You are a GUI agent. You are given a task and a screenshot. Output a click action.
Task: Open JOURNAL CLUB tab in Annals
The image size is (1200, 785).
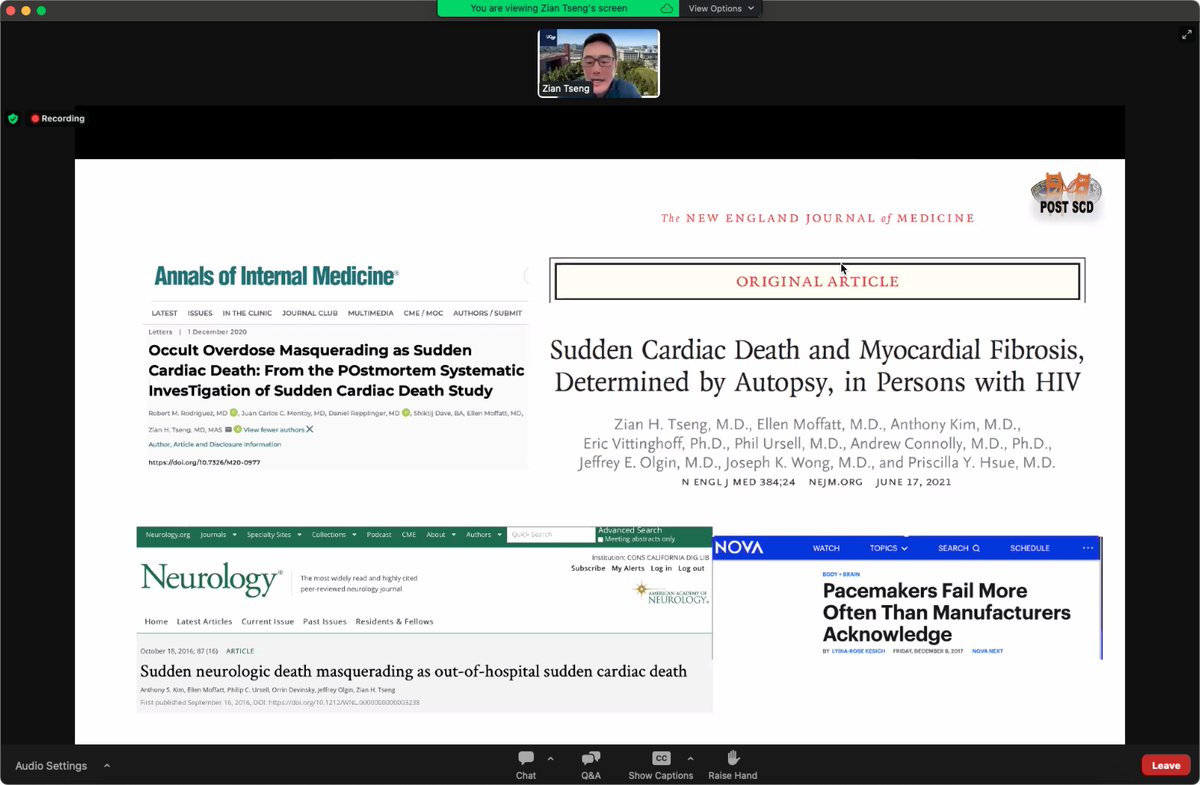pos(310,313)
